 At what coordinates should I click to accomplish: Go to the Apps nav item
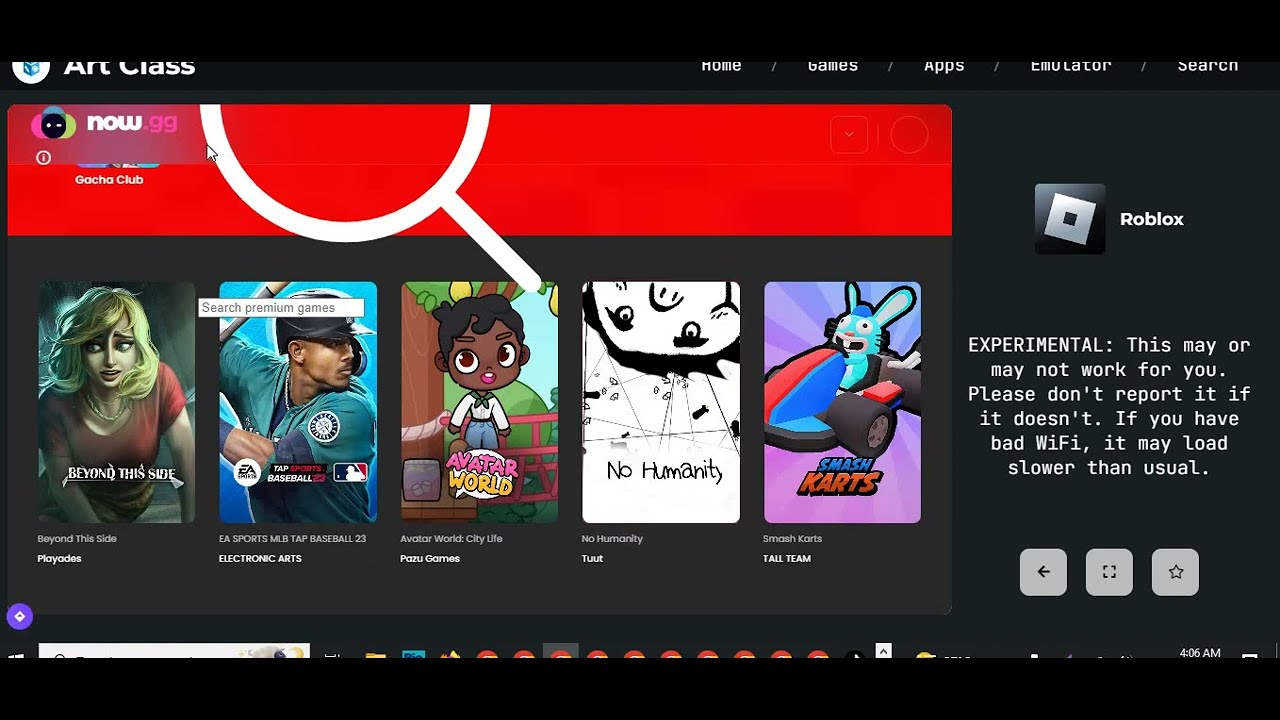coord(944,67)
